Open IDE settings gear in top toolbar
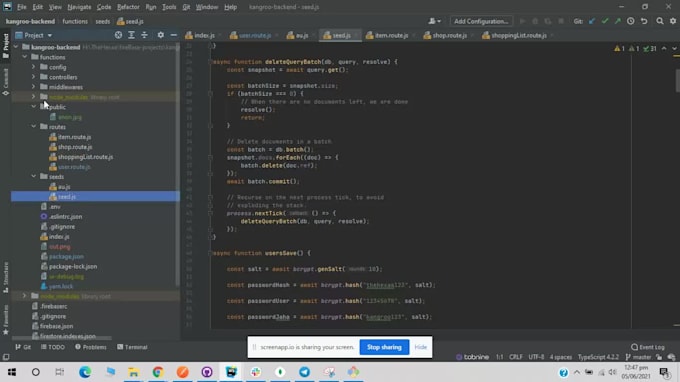This screenshot has width=680, height=382. point(673,21)
